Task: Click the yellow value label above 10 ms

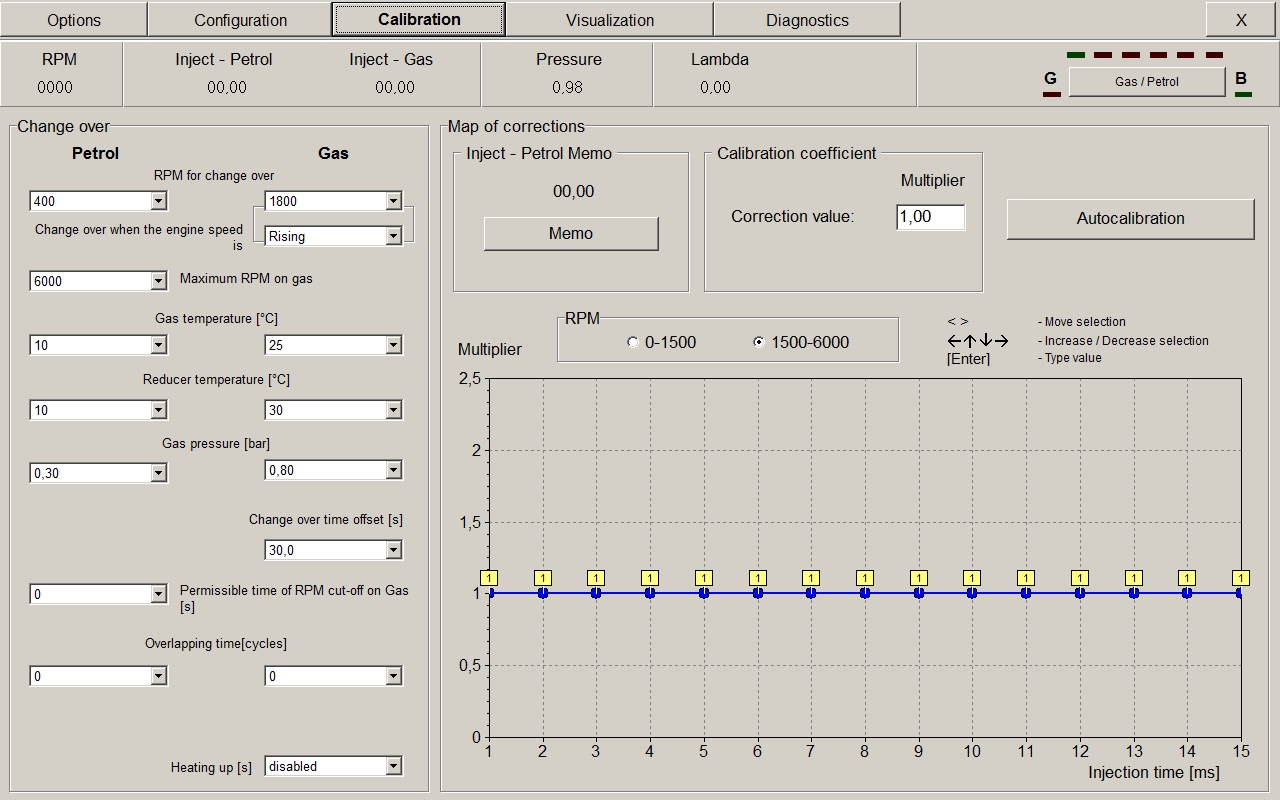Action: (x=972, y=578)
